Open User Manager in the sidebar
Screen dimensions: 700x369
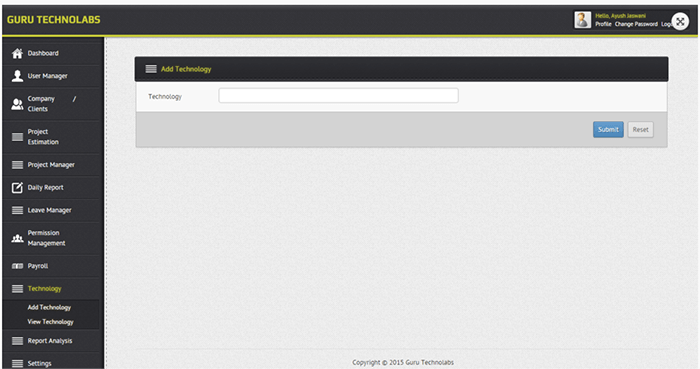[47, 76]
